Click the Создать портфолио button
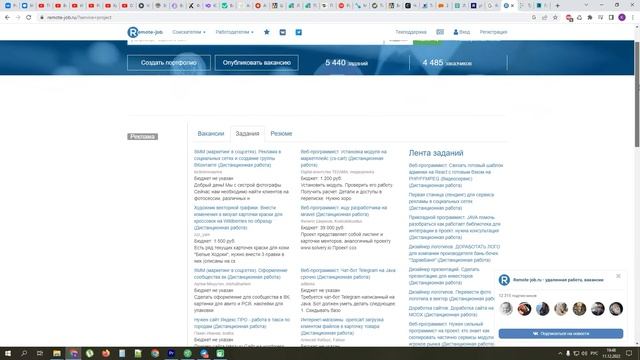640x360 pixels. (169, 63)
